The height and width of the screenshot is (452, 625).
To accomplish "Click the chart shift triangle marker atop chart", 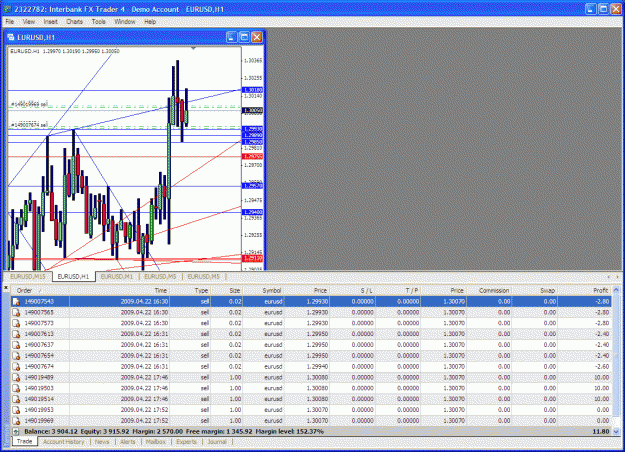I will (x=193, y=48).
